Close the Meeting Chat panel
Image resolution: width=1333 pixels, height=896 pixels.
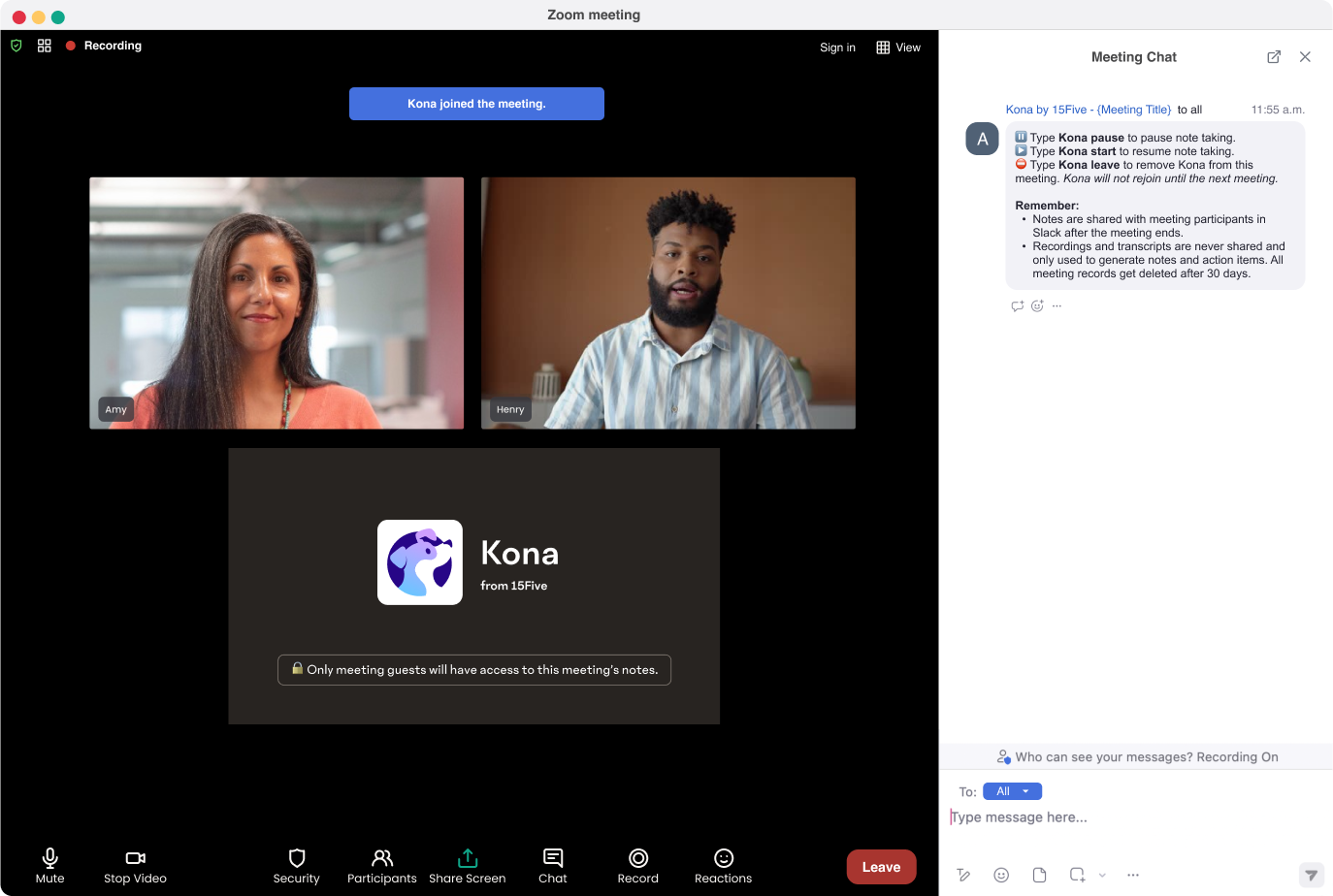[x=1305, y=57]
